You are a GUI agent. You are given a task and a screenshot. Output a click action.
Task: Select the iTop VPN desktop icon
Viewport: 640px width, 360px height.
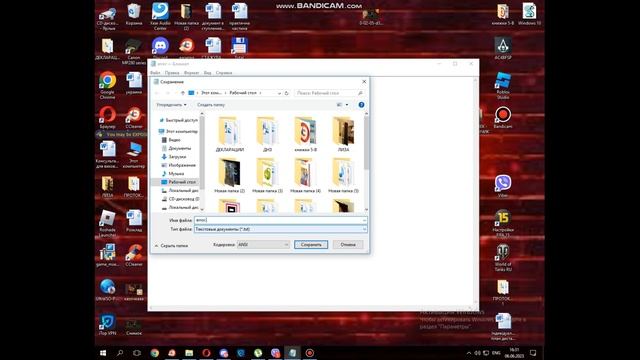pos(107,324)
